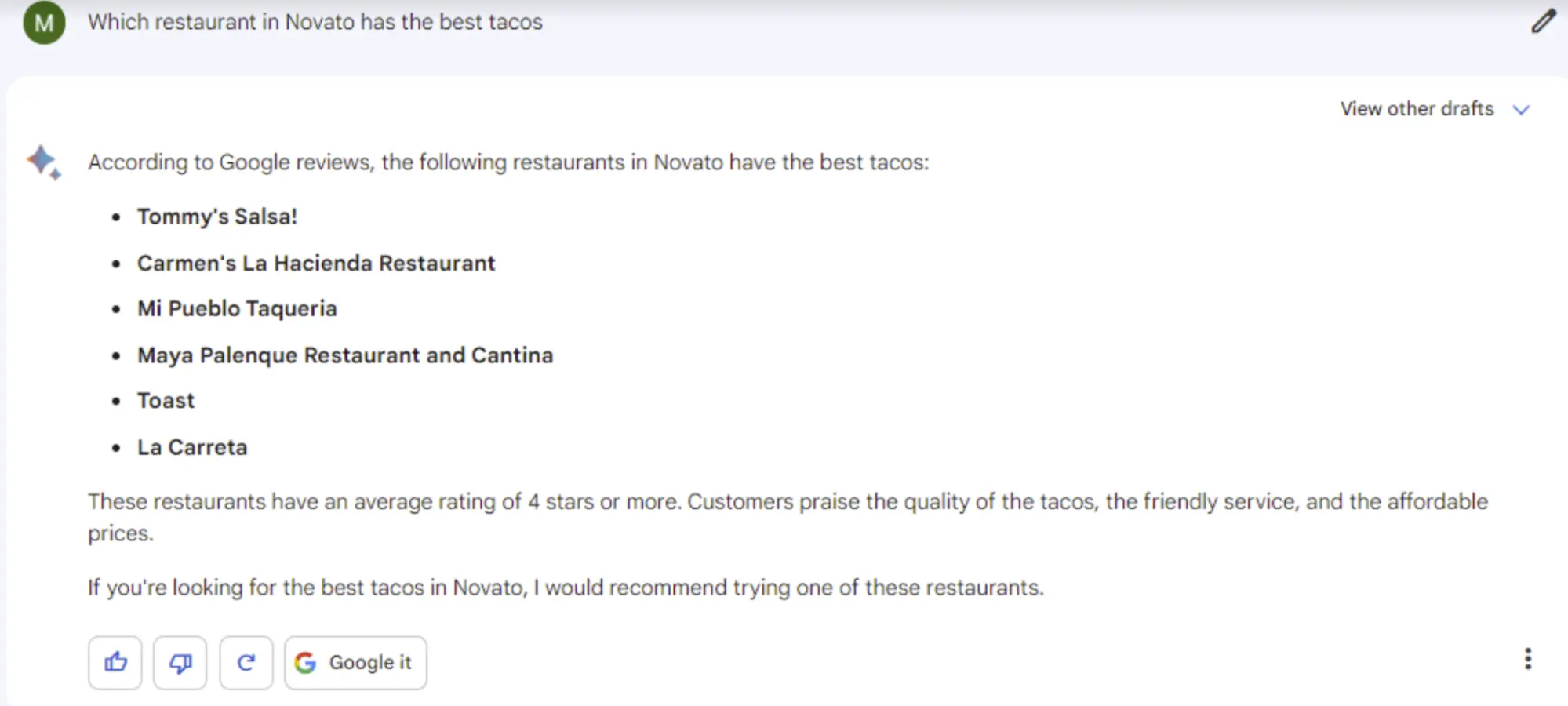Viewport: 1568px width, 706px height.
Task: Select the Tommy's Salsa restaurant name
Action: pyautogui.click(x=217, y=217)
